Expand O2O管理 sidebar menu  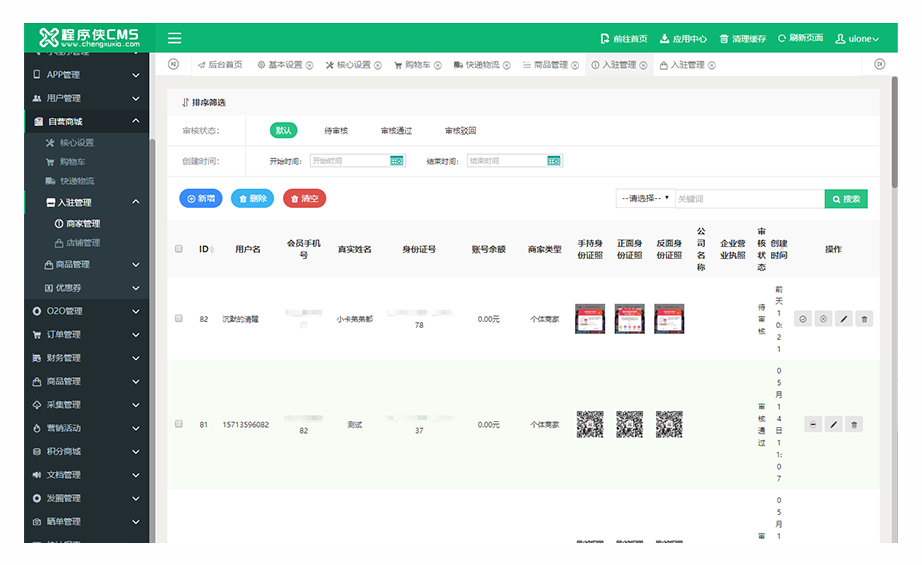[86, 311]
